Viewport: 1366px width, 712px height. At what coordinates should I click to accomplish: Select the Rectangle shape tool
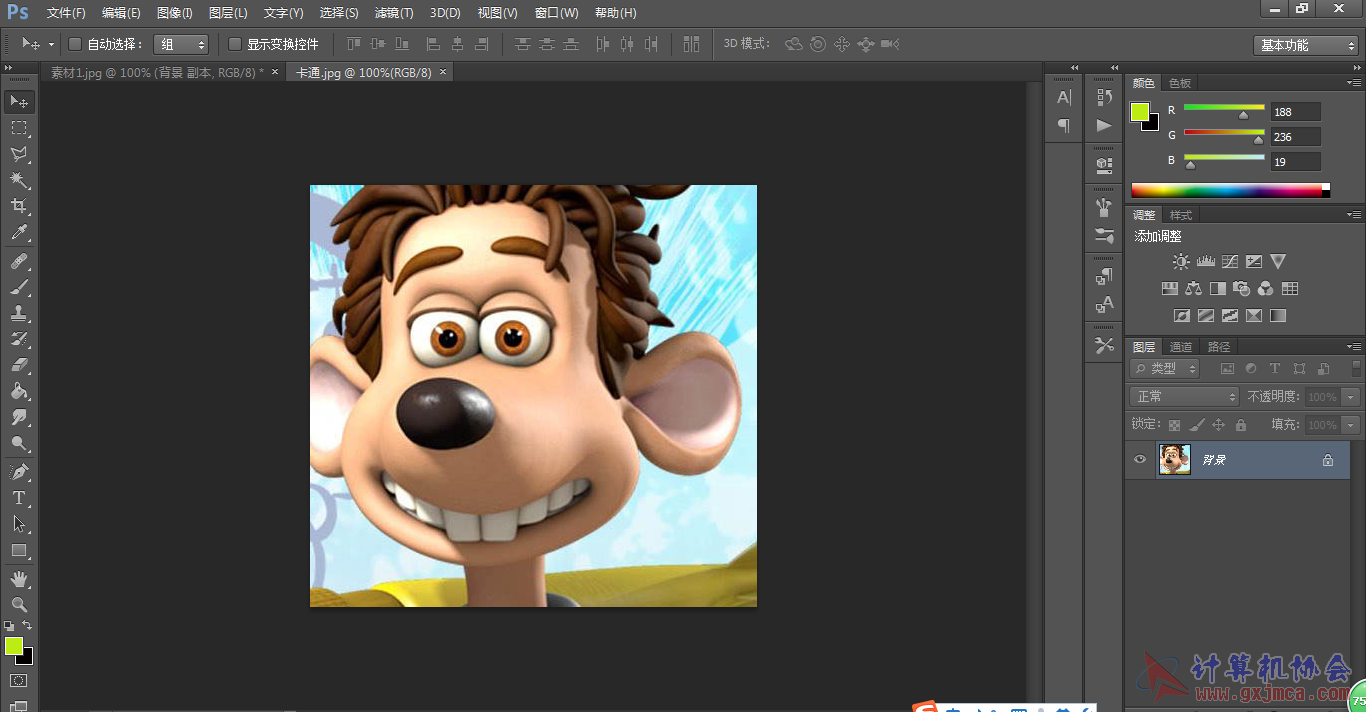point(19,550)
